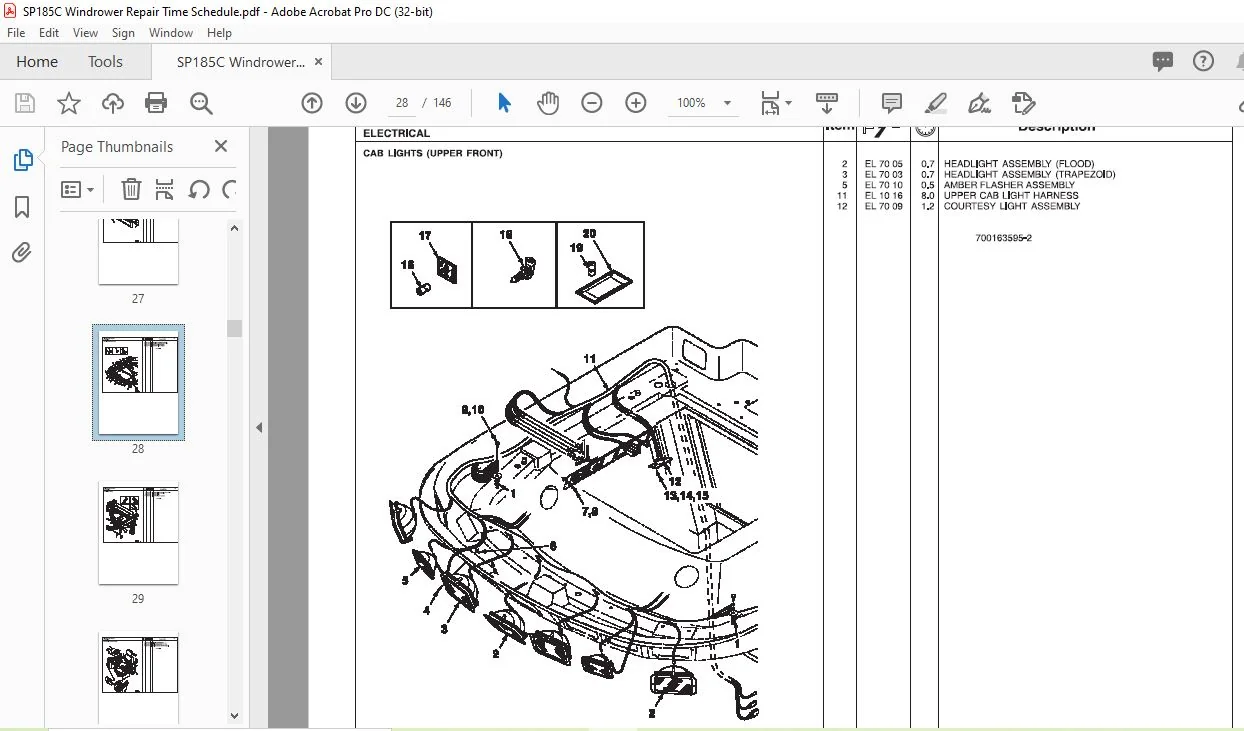Click the thumbnails panel scrollbar handle
Viewport: 1244px width, 731px height.
[234, 328]
